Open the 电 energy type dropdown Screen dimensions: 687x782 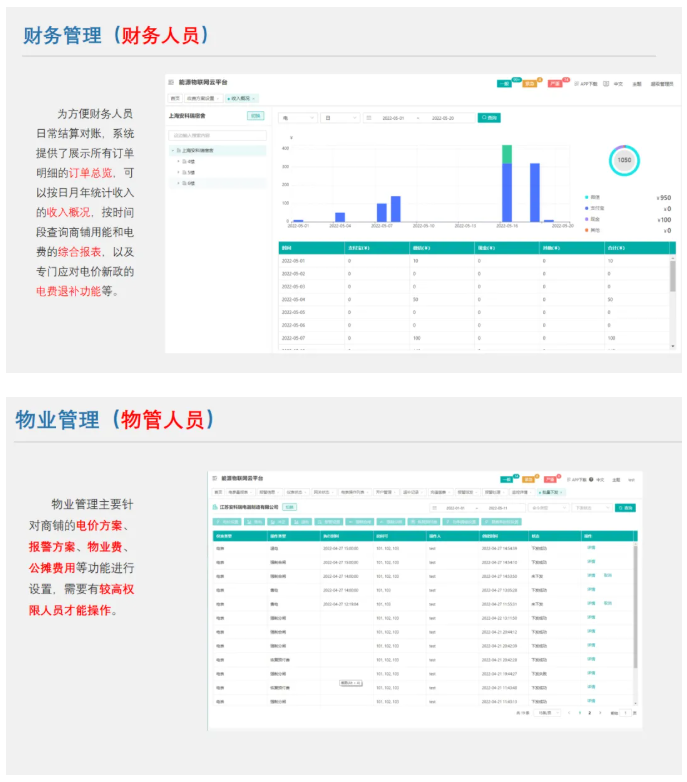[298, 118]
